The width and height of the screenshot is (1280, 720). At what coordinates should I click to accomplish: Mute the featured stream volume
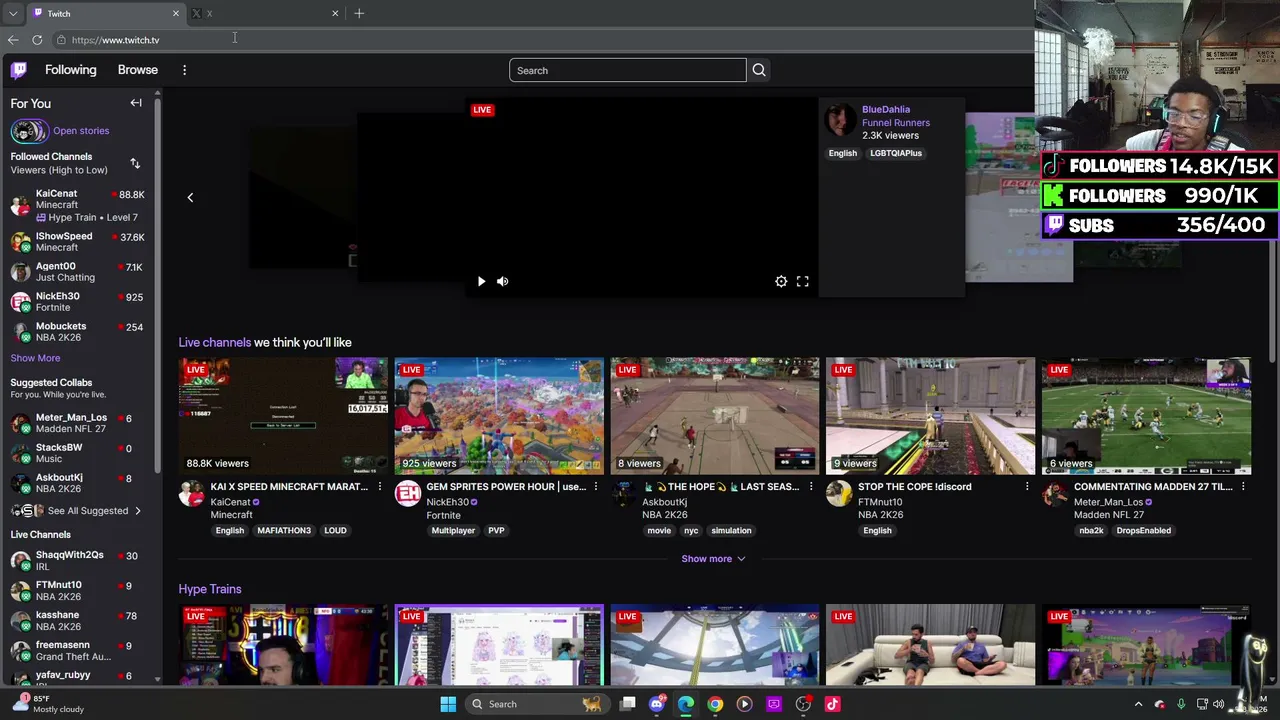point(503,282)
